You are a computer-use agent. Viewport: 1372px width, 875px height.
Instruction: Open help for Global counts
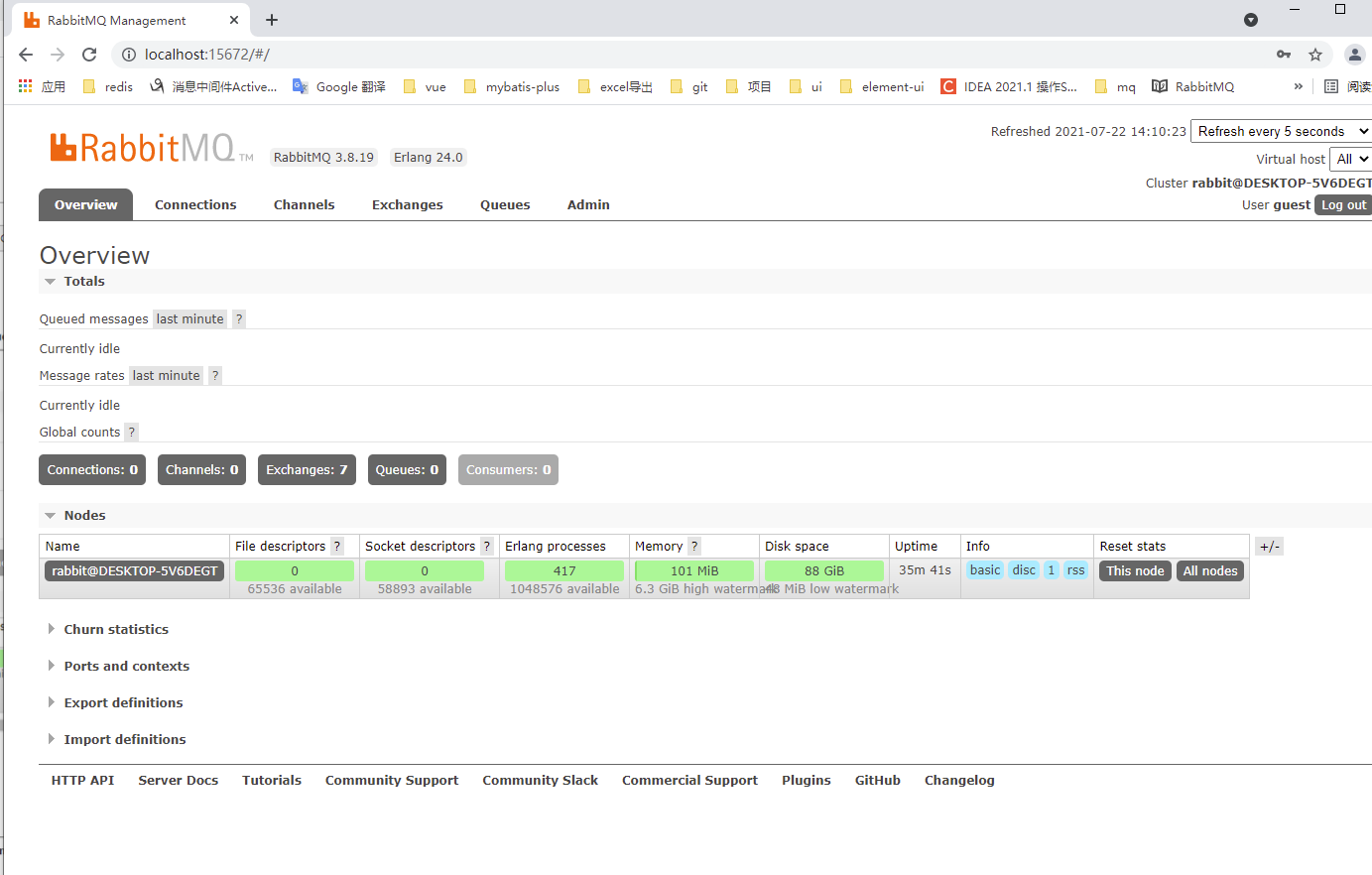pyautogui.click(x=131, y=433)
